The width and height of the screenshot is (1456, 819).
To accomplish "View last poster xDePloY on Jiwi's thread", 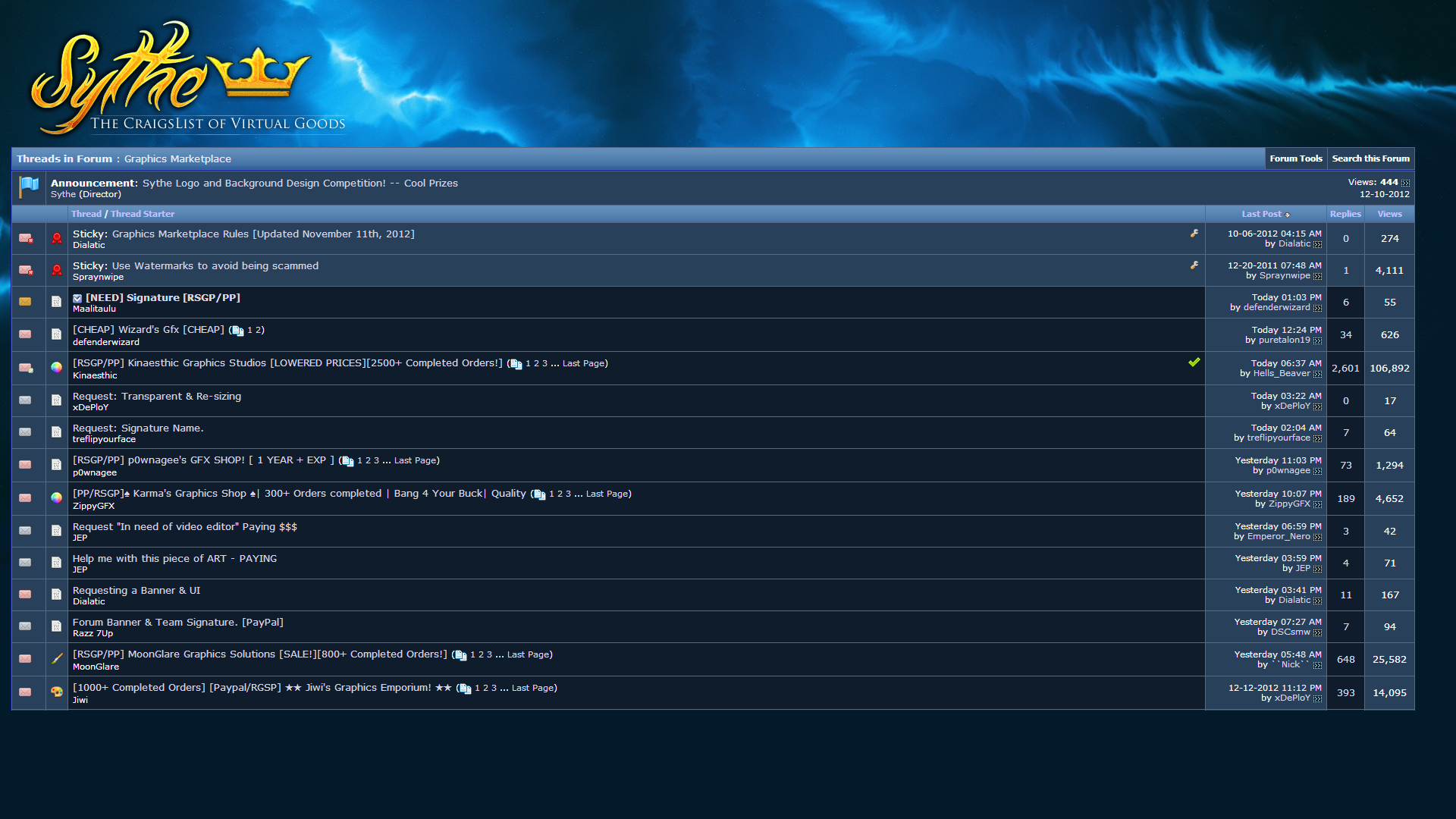I will 1292,698.
